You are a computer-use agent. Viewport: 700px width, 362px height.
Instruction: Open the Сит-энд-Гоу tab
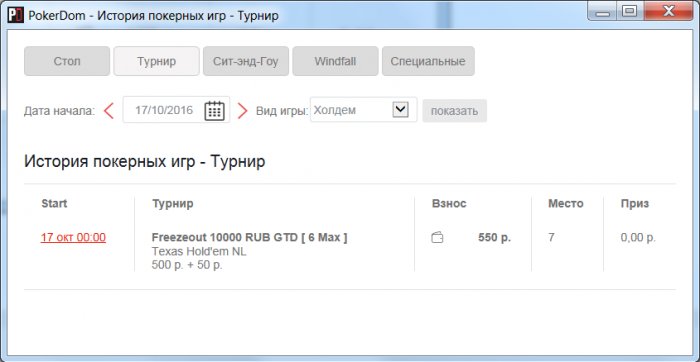point(246,61)
